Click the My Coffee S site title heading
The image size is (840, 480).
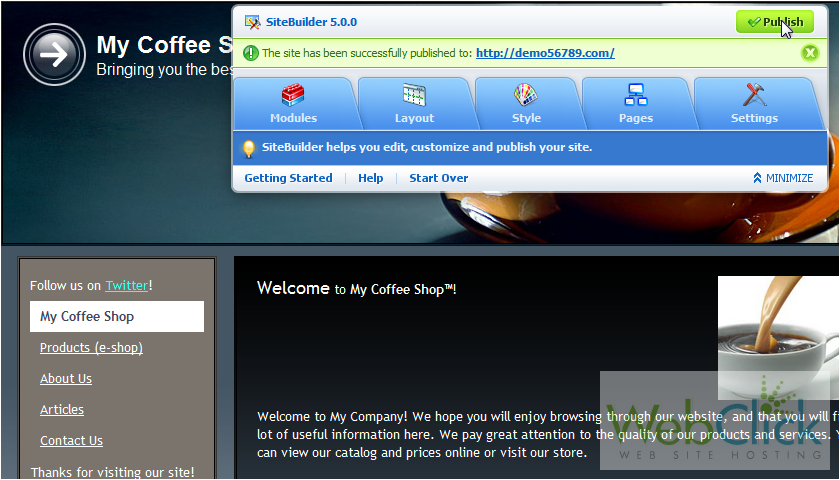pyautogui.click(x=164, y=45)
